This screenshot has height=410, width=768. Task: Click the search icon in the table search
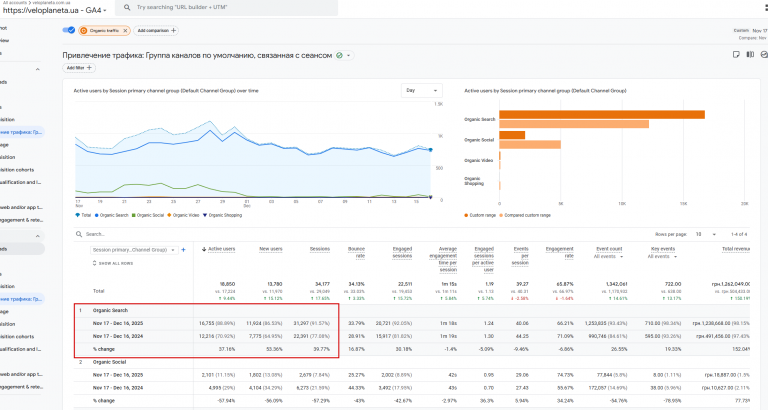[x=80, y=234]
